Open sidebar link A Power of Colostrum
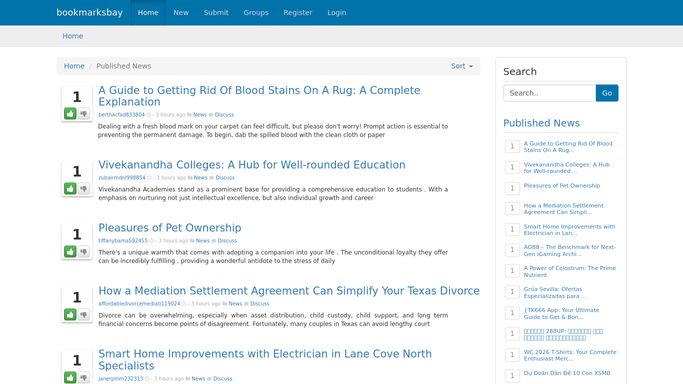This screenshot has width=683, height=384. (x=570, y=272)
